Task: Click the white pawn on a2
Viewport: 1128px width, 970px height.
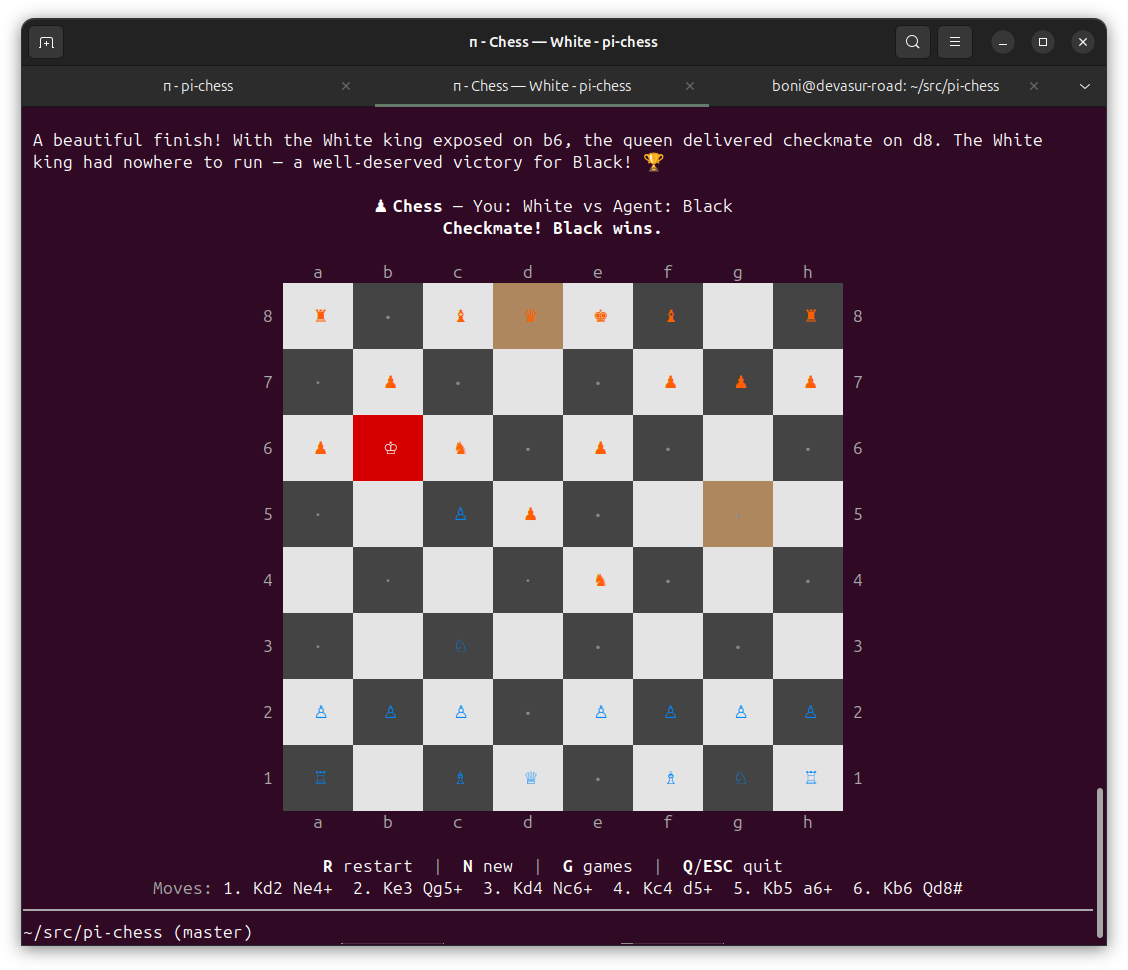Action: coord(318,712)
